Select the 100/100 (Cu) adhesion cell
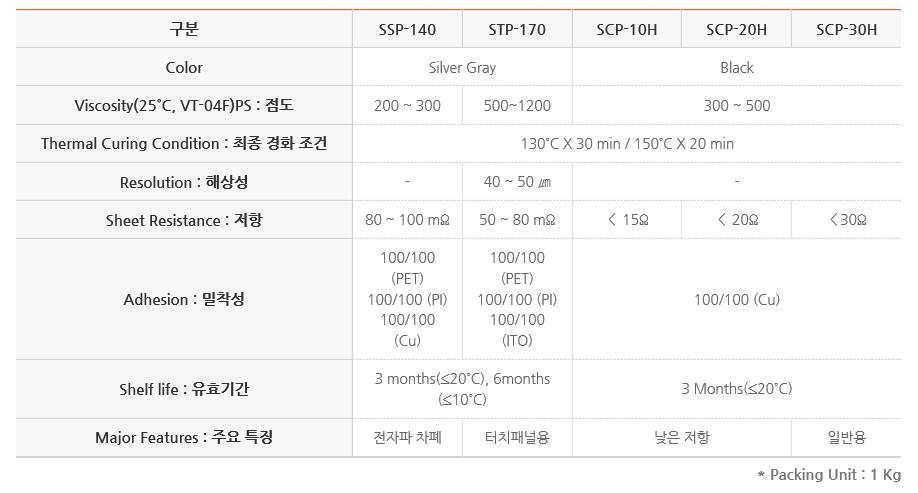 [x=737, y=299]
